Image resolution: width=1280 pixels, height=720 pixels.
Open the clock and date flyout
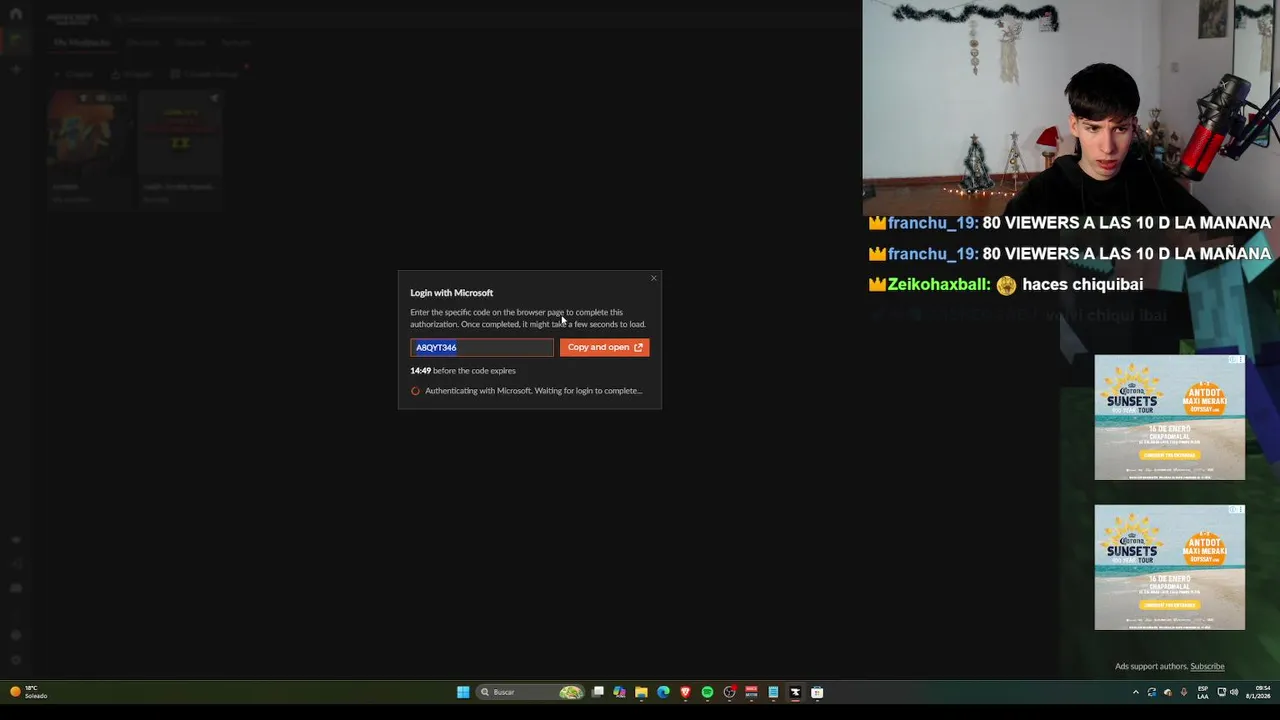coord(1258,692)
